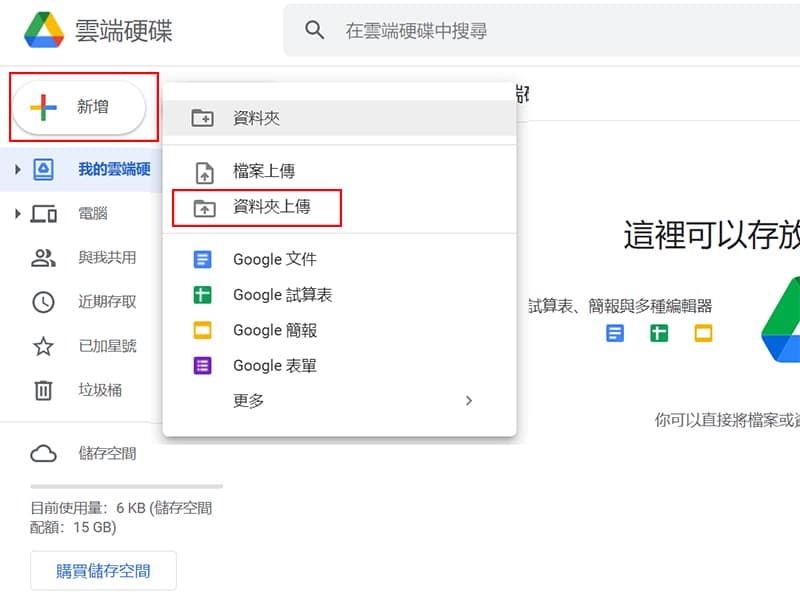The height and width of the screenshot is (600, 800).
Task: Click the file upload icon beside 檔案上傳
Action: [205, 172]
